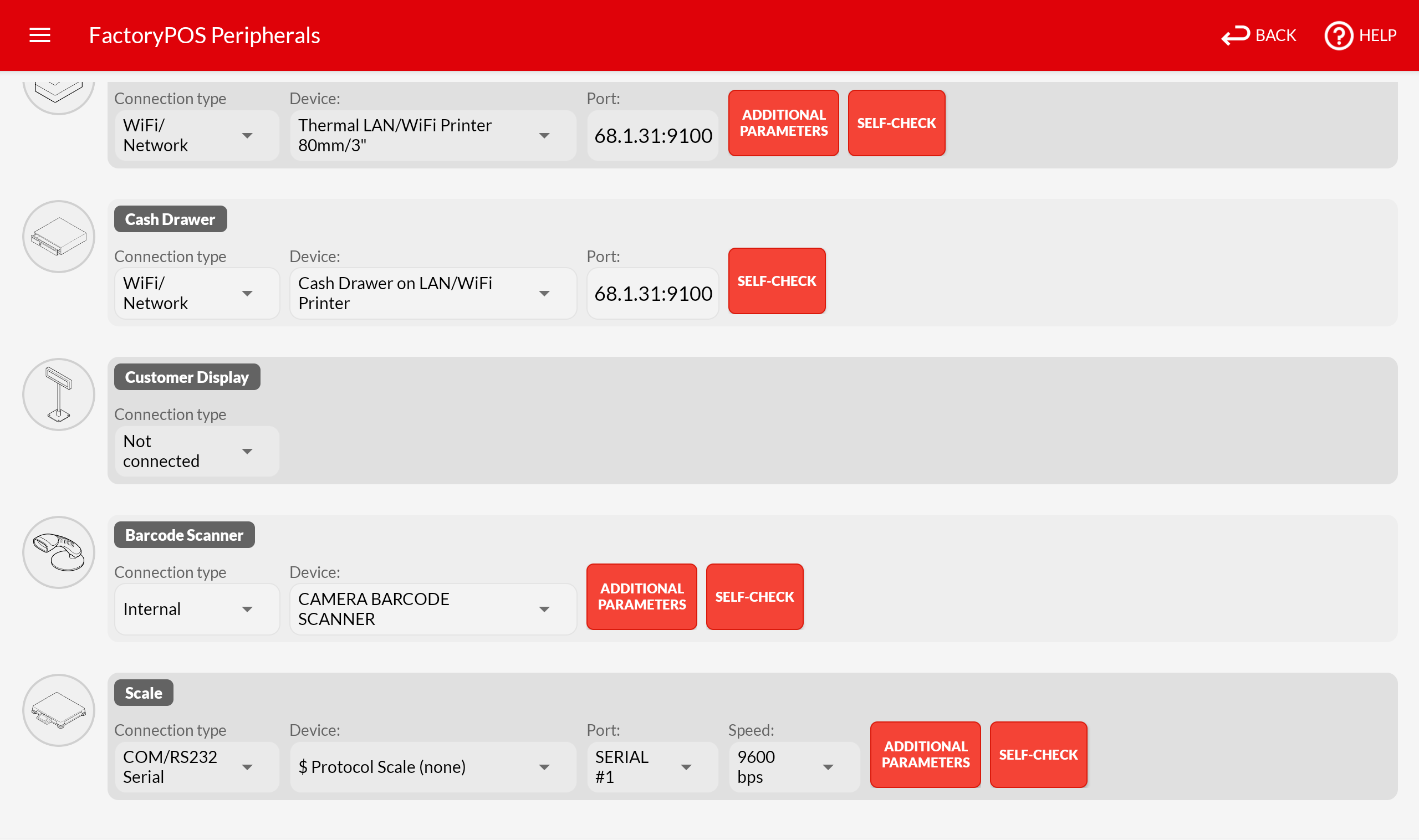Expand Barcode Scanner Internal connection dropdown
The image size is (1419, 840).
pyautogui.click(x=196, y=609)
